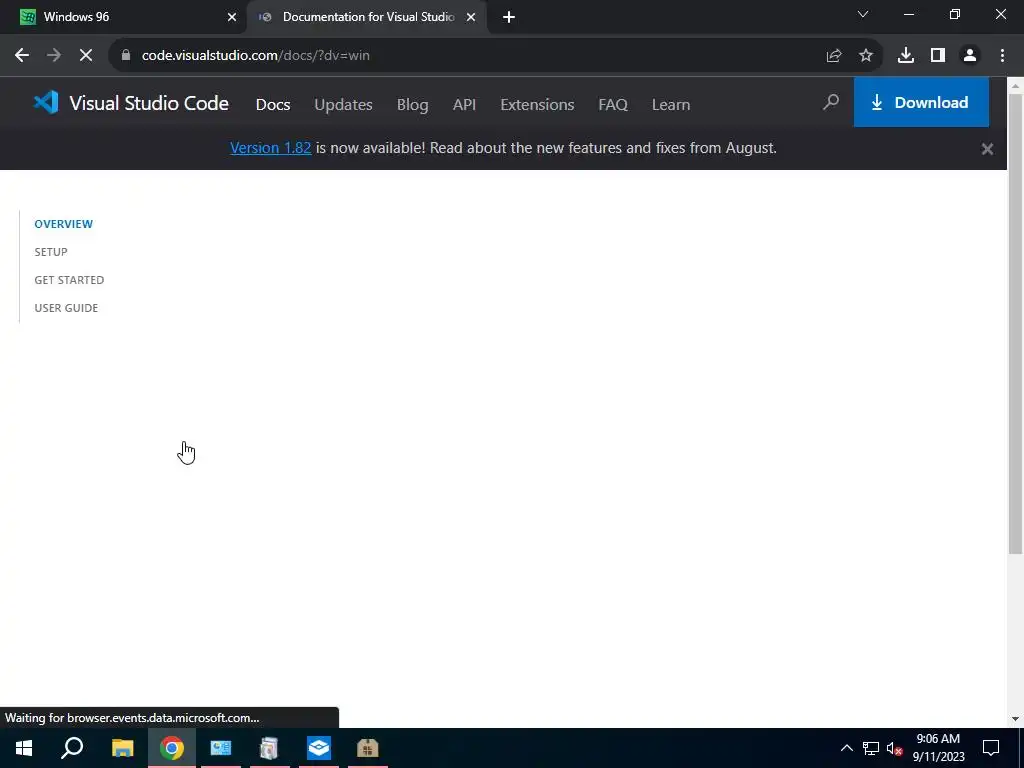Screen dimensions: 1024x768
Task: Click the page vertical scrollbar thumb
Action: pyautogui.click(x=1016, y=323)
